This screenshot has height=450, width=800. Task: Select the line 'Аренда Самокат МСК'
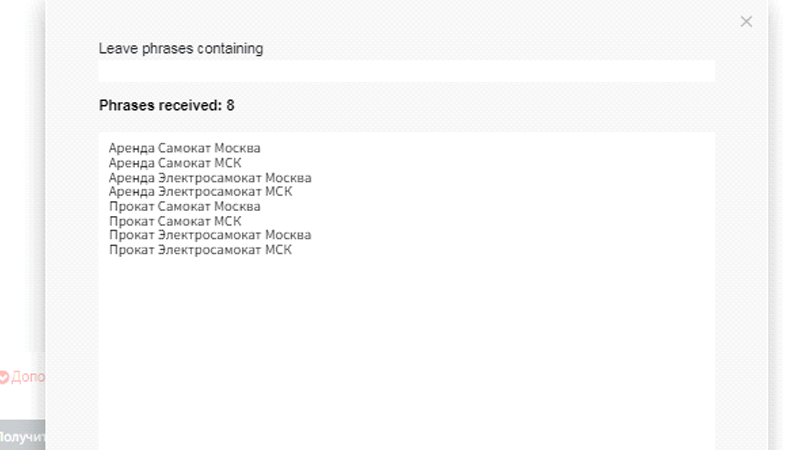tap(175, 163)
